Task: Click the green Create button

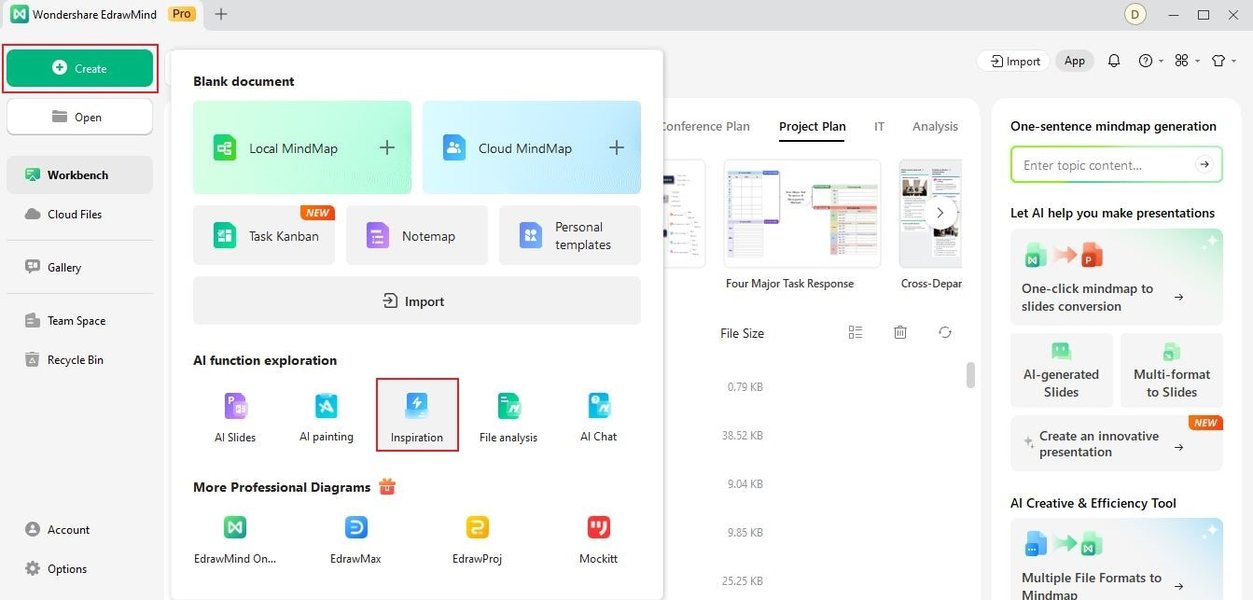Action: [x=80, y=68]
